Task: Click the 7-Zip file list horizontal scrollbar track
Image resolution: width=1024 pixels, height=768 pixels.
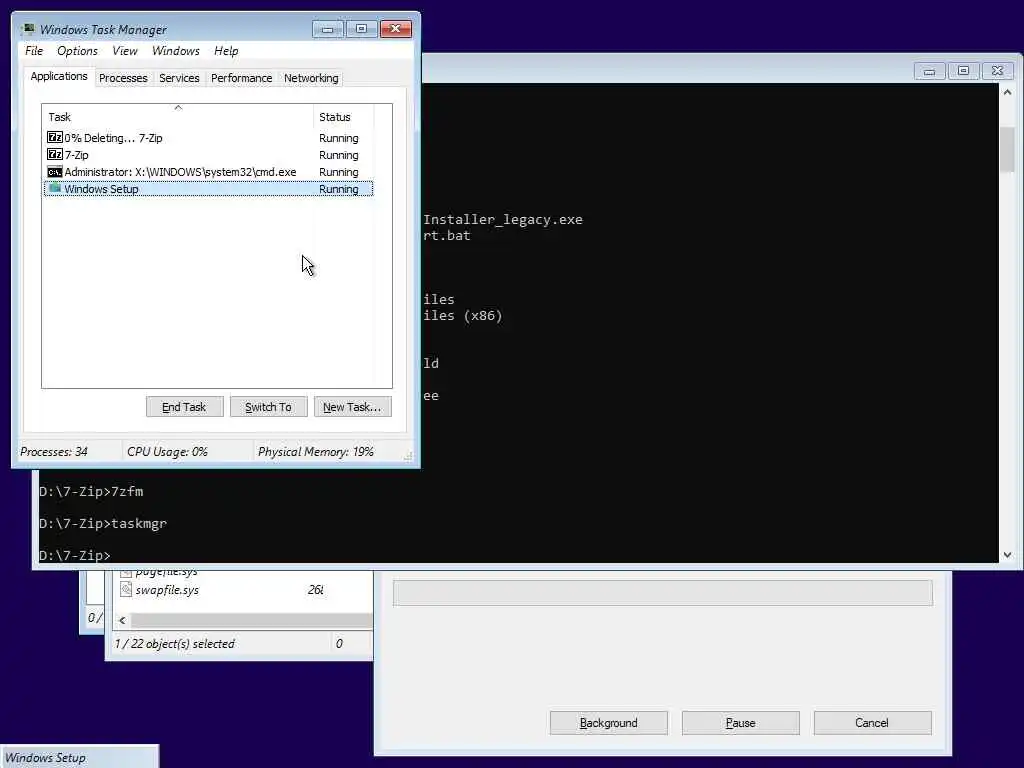Action: pyautogui.click(x=251, y=620)
